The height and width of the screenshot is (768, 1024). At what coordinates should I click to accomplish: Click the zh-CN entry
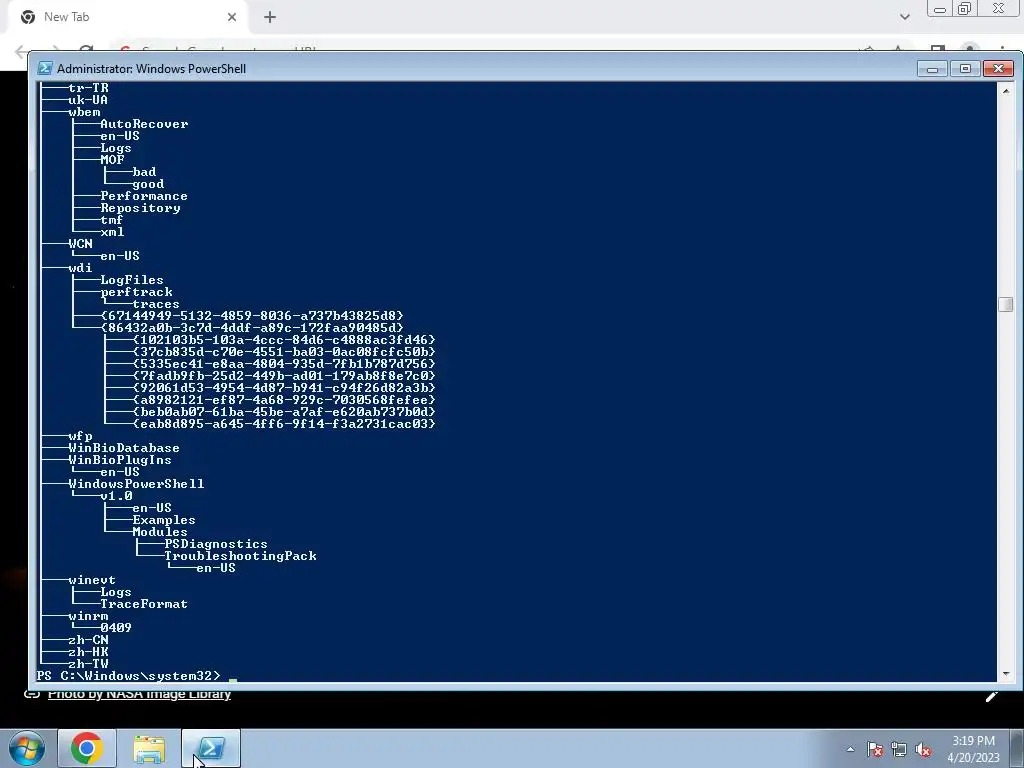click(88, 640)
